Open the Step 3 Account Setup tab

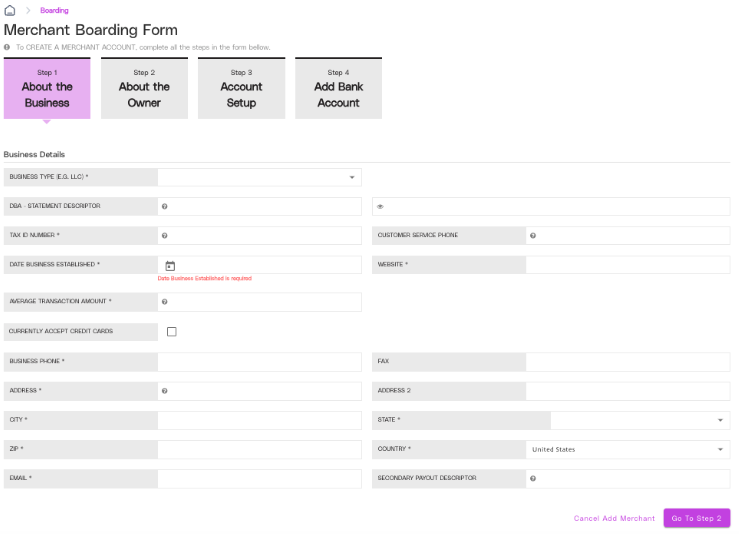click(x=241, y=88)
